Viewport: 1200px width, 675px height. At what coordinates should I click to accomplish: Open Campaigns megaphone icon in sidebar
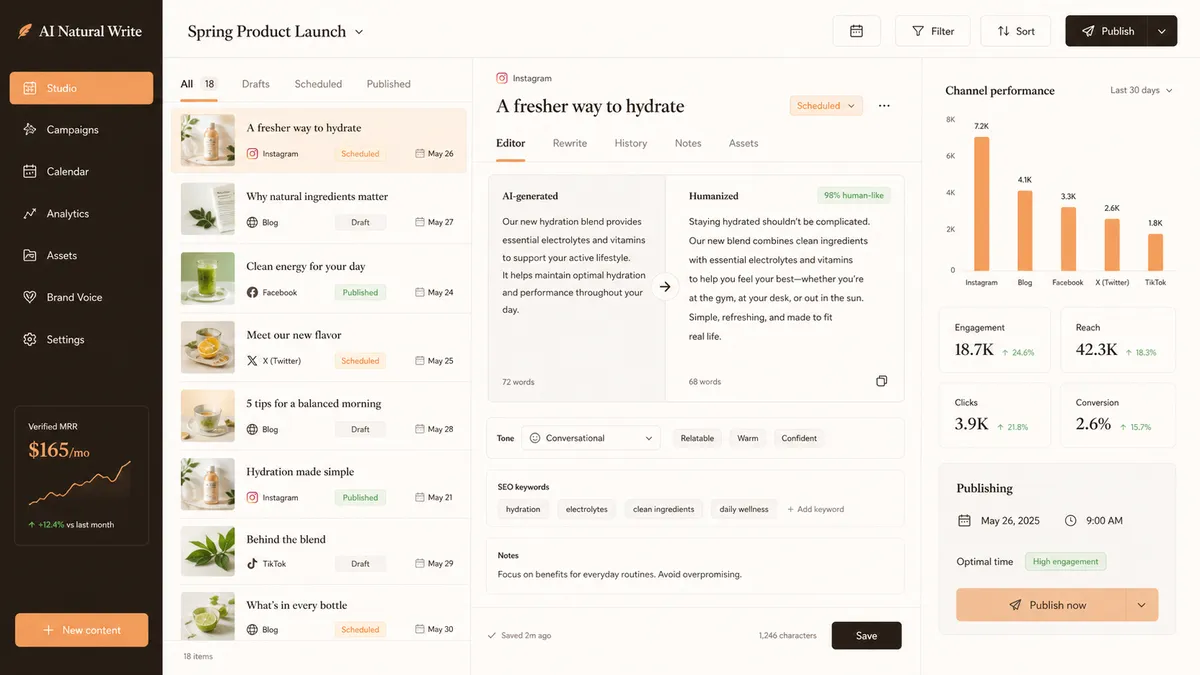pos(29,130)
